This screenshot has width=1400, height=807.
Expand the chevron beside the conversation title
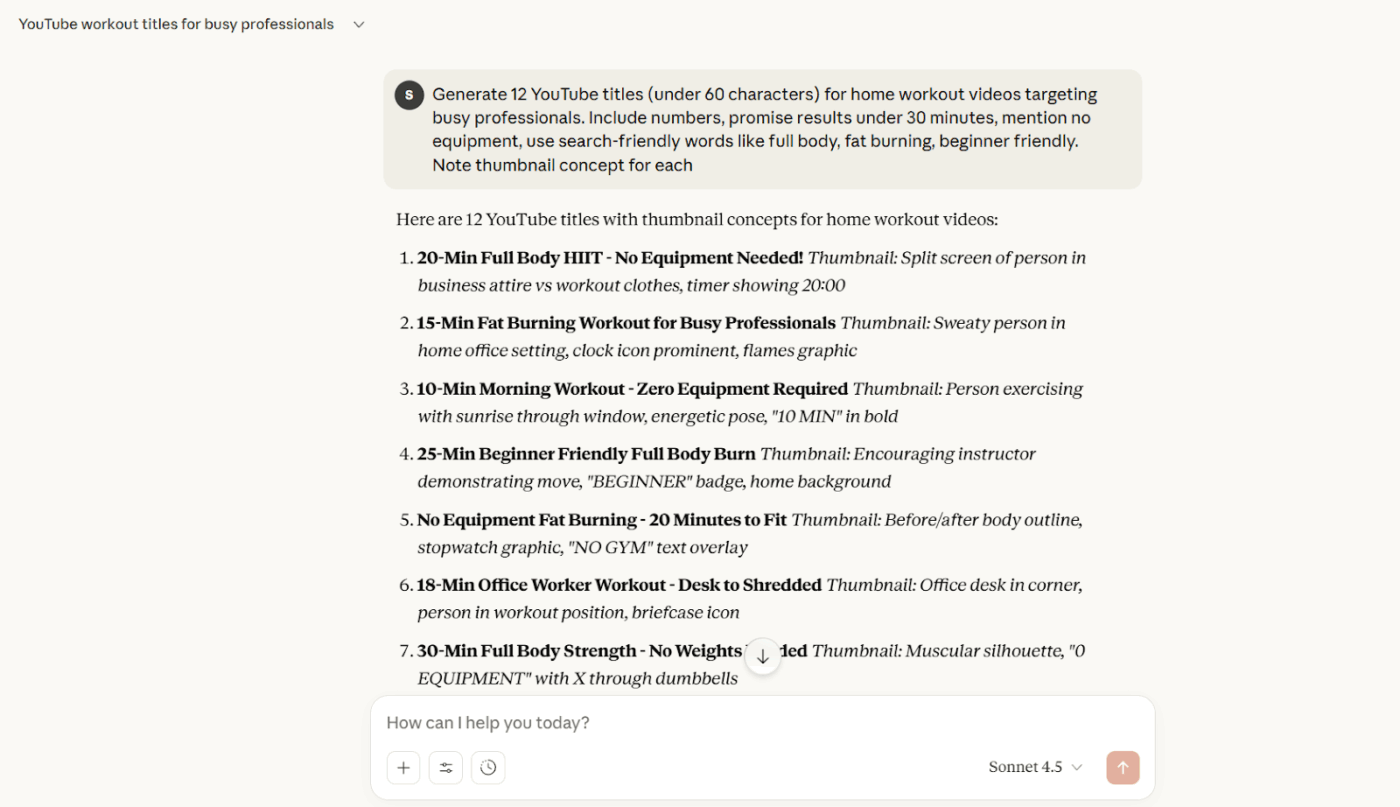(359, 25)
